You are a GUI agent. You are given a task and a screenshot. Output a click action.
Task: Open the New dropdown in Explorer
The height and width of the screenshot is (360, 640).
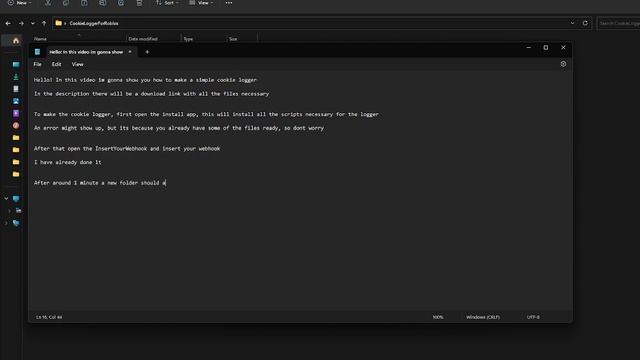(x=20, y=3)
